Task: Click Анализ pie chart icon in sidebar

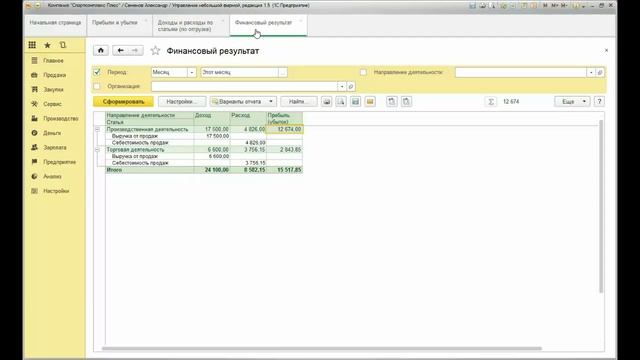Action: 34,176
